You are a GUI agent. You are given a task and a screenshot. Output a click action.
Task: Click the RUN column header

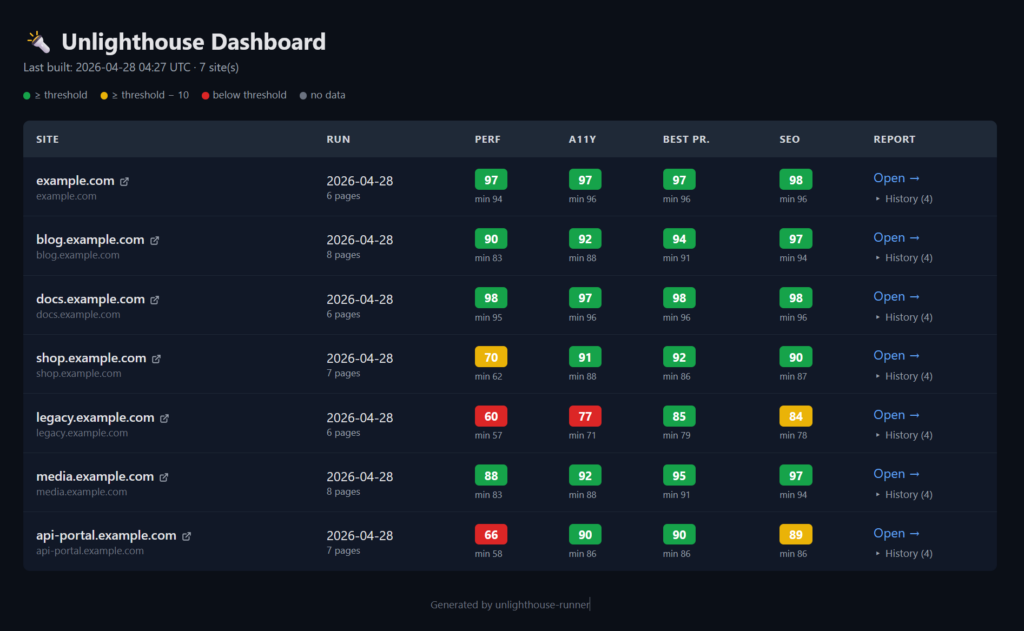point(338,139)
